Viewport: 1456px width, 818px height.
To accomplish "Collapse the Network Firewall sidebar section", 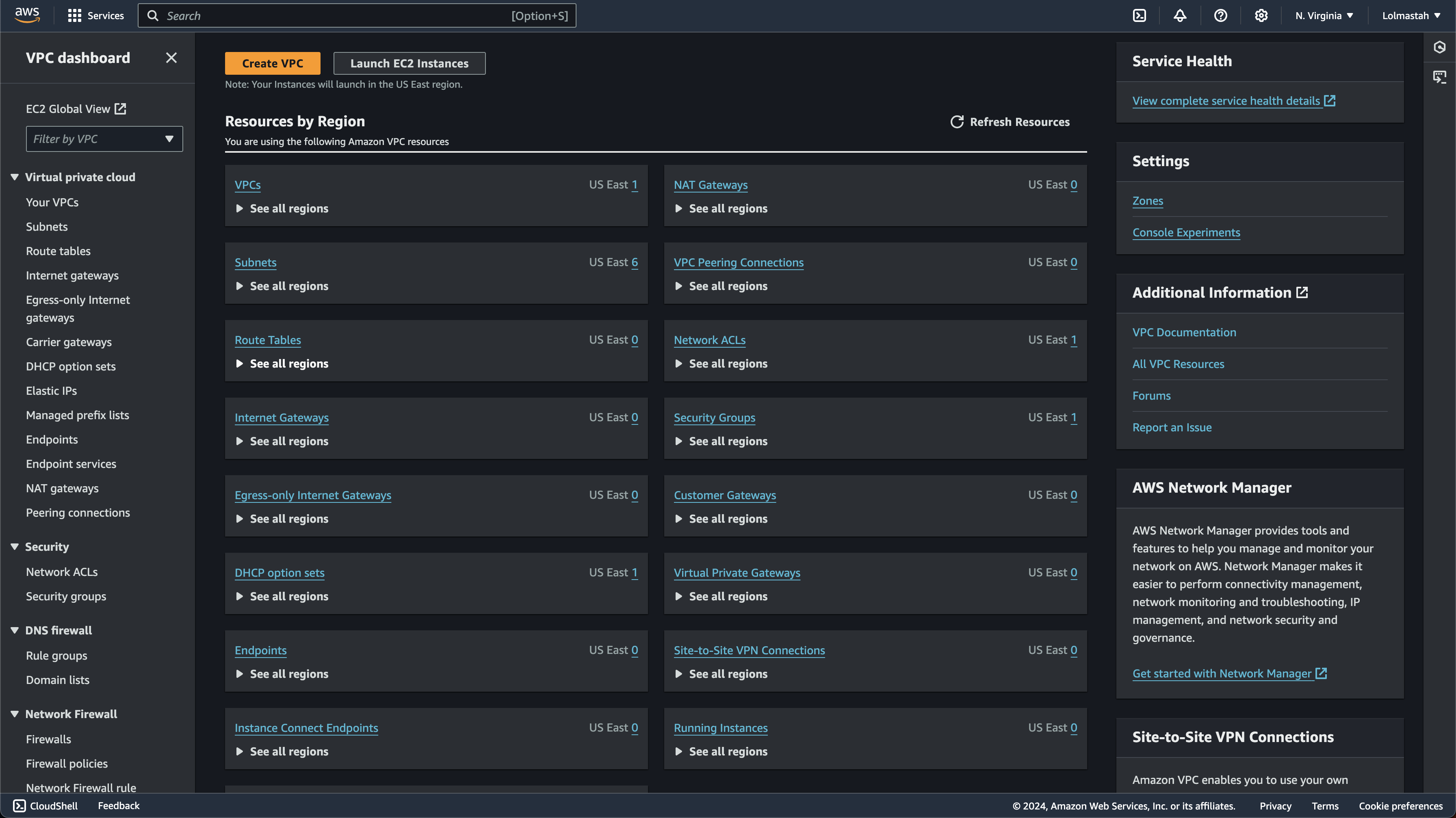I will click(15, 714).
